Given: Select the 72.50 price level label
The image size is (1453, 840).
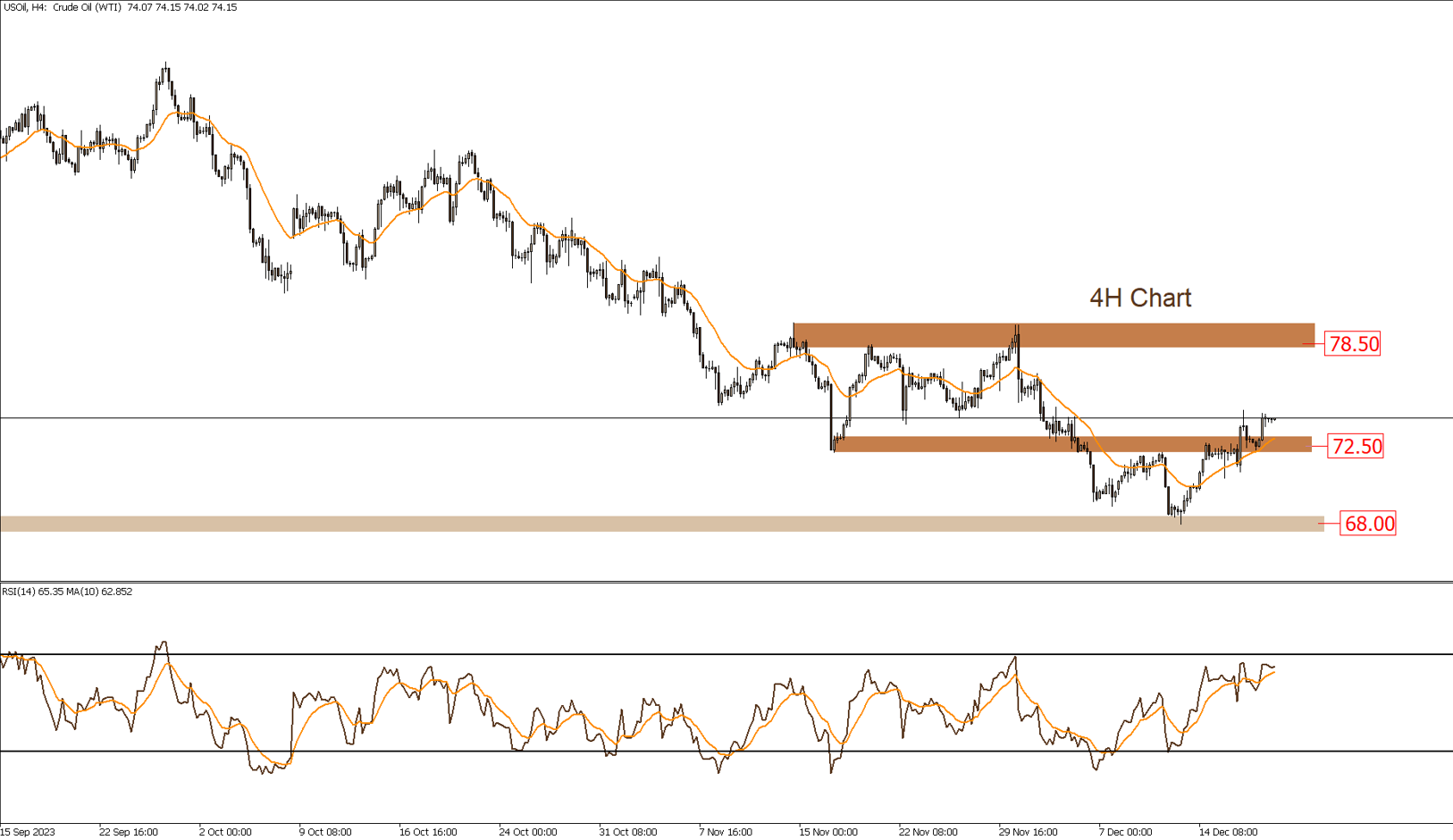Looking at the screenshot, I should tap(1356, 446).
